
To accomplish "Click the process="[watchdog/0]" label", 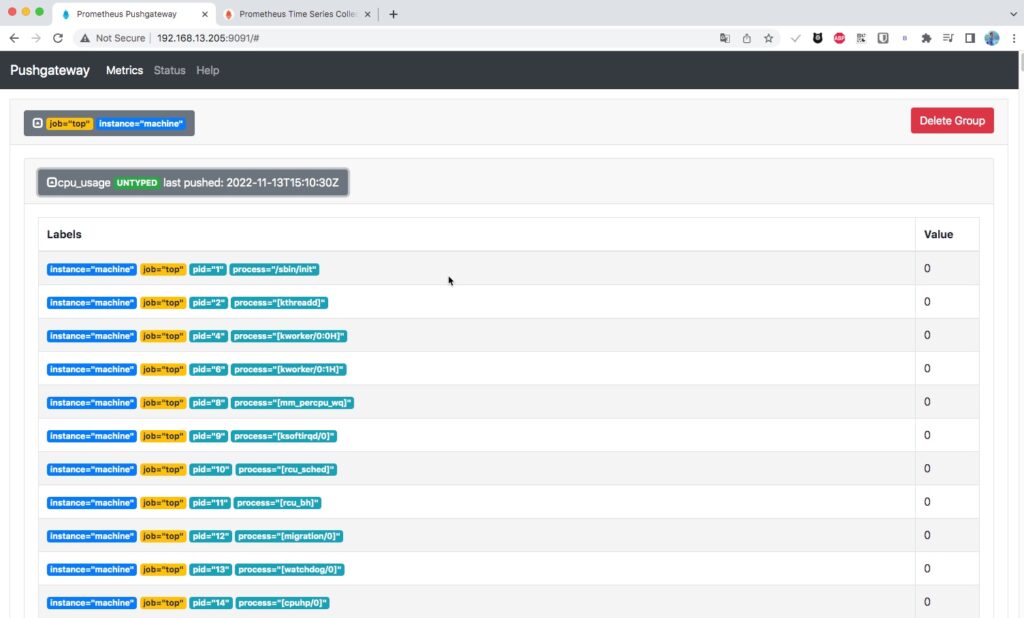I will coord(289,569).
